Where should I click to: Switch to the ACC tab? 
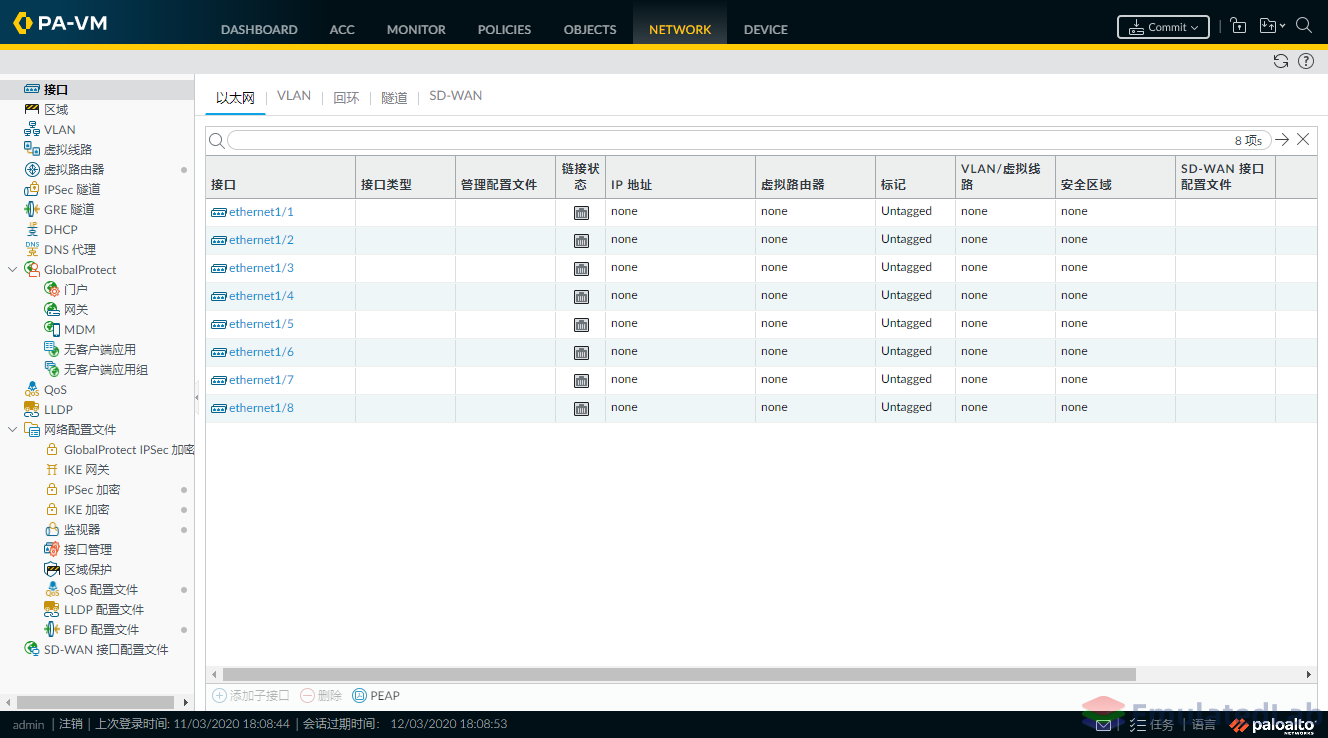(342, 29)
